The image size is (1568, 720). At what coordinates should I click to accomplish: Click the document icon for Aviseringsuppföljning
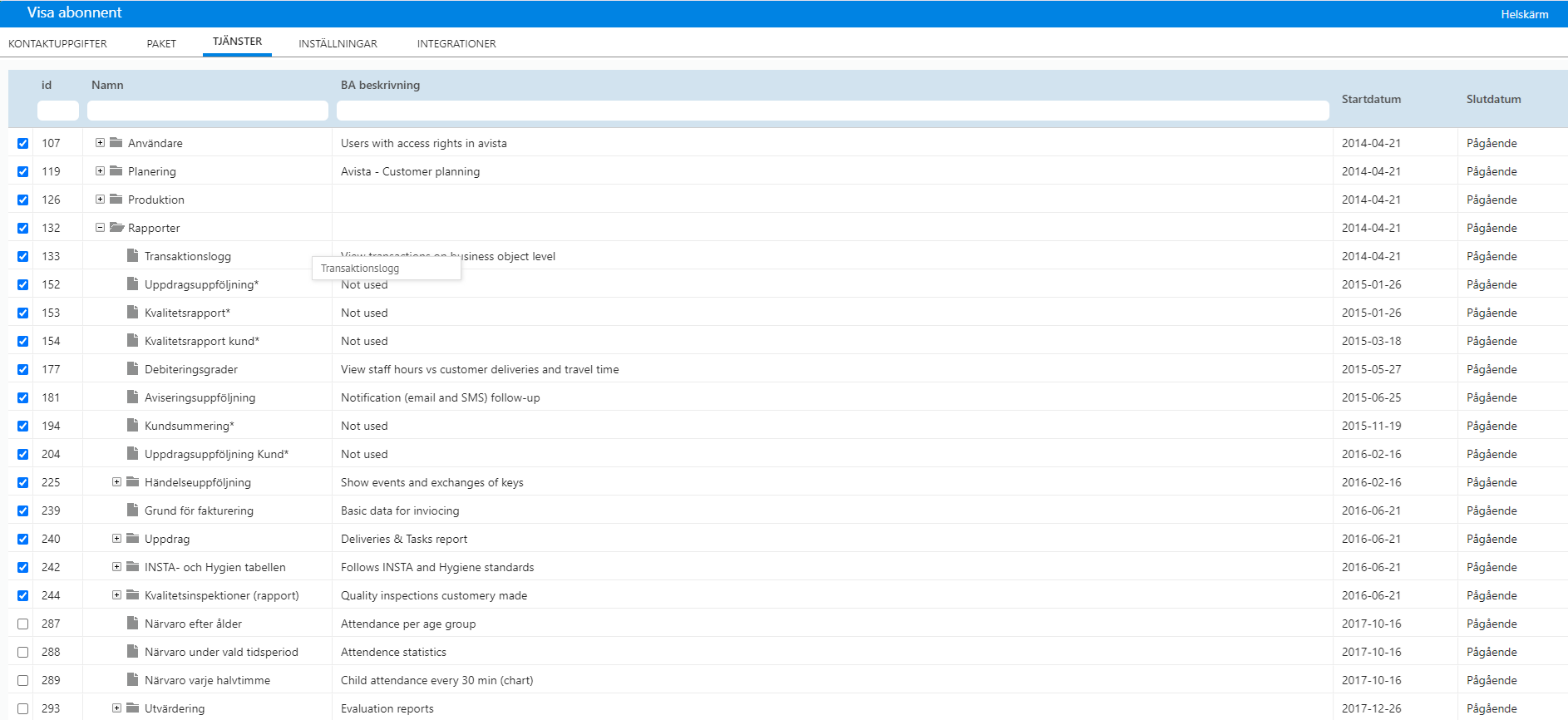(132, 397)
